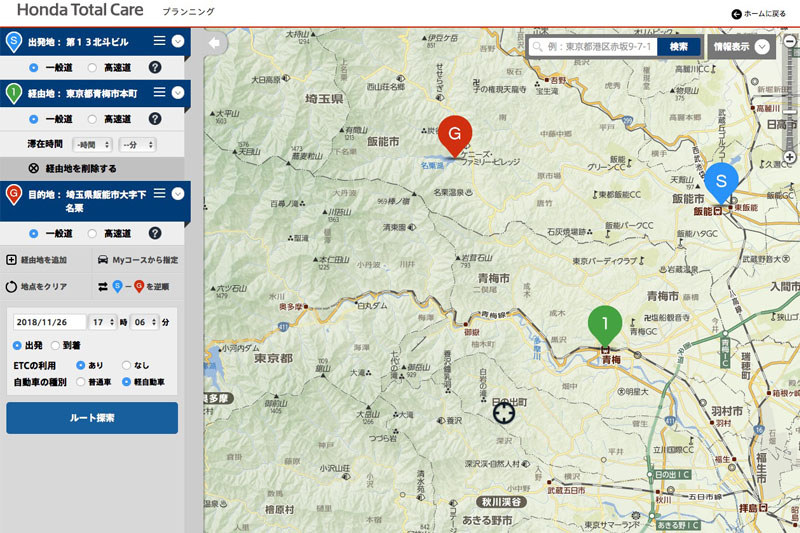Expand the 出発地 chevron dropdown
Screen dimensions: 800x533
point(178,41)
